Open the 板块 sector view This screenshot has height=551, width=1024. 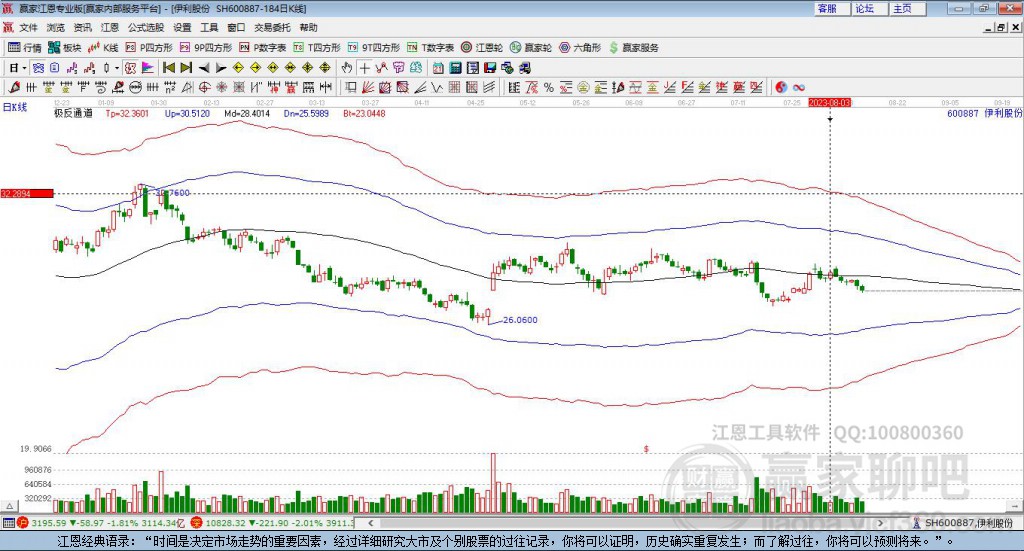click(64, 48)
